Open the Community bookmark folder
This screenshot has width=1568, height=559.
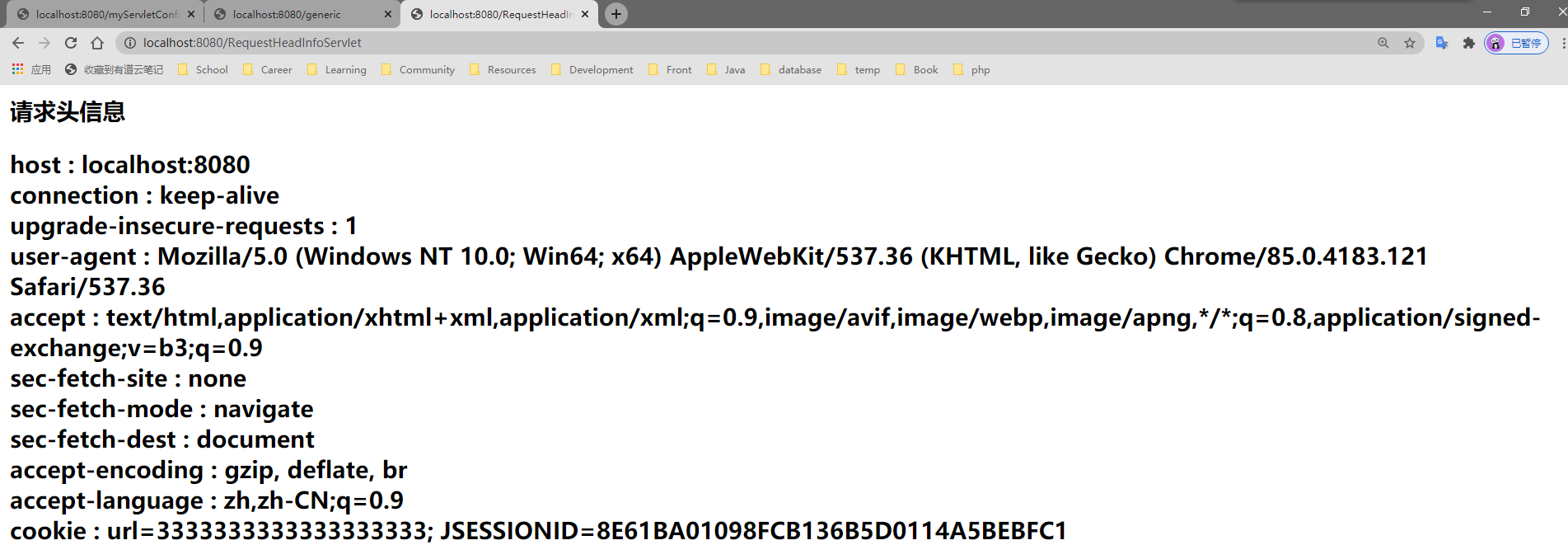[419, 70]
